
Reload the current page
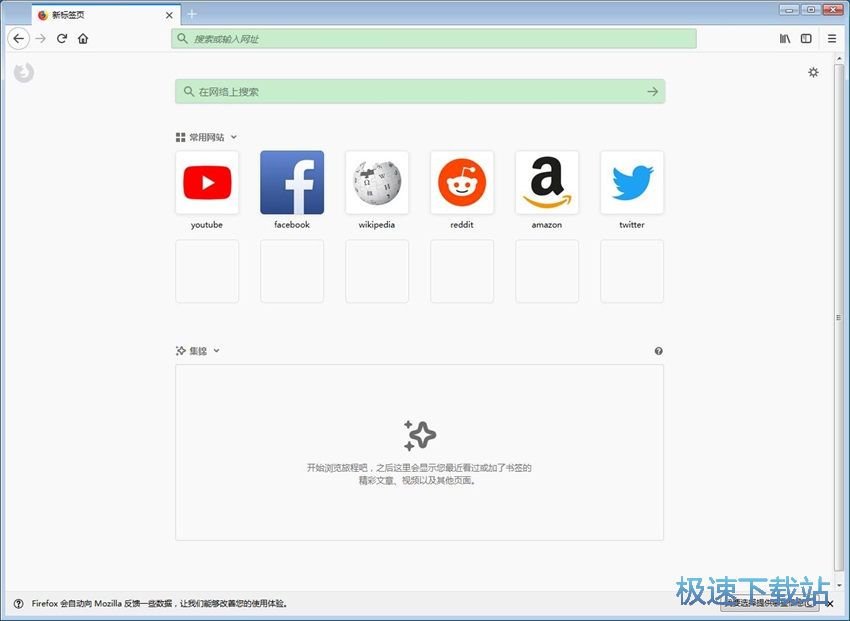[62, 38]
